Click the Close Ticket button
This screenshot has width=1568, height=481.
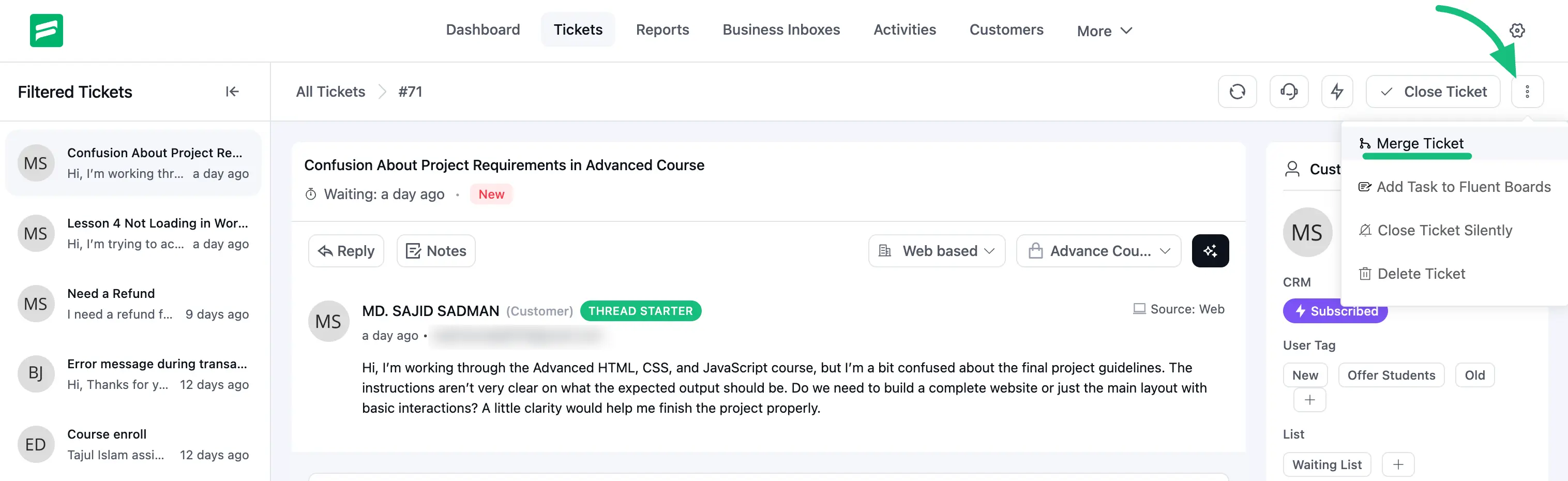[1433, 92]
